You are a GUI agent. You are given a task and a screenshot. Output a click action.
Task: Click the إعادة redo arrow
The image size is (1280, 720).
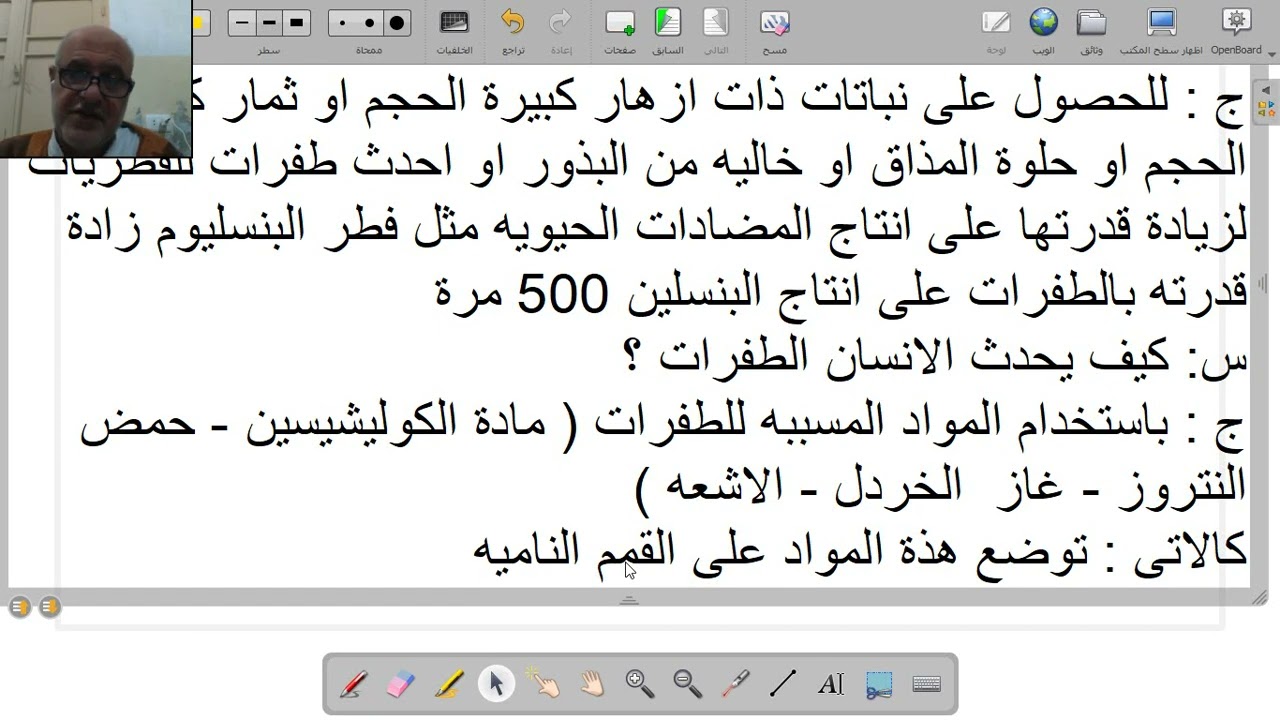(x=560, y=30)
